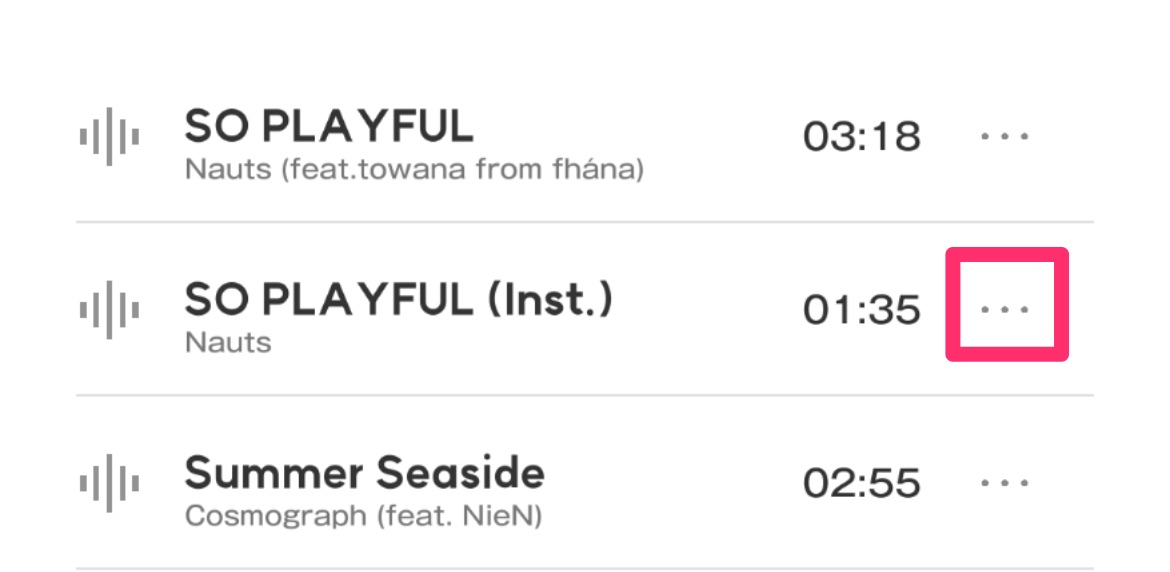
Task: Click artist Cosmograph (feat. NieN)
Action: (x=363, y=517)
